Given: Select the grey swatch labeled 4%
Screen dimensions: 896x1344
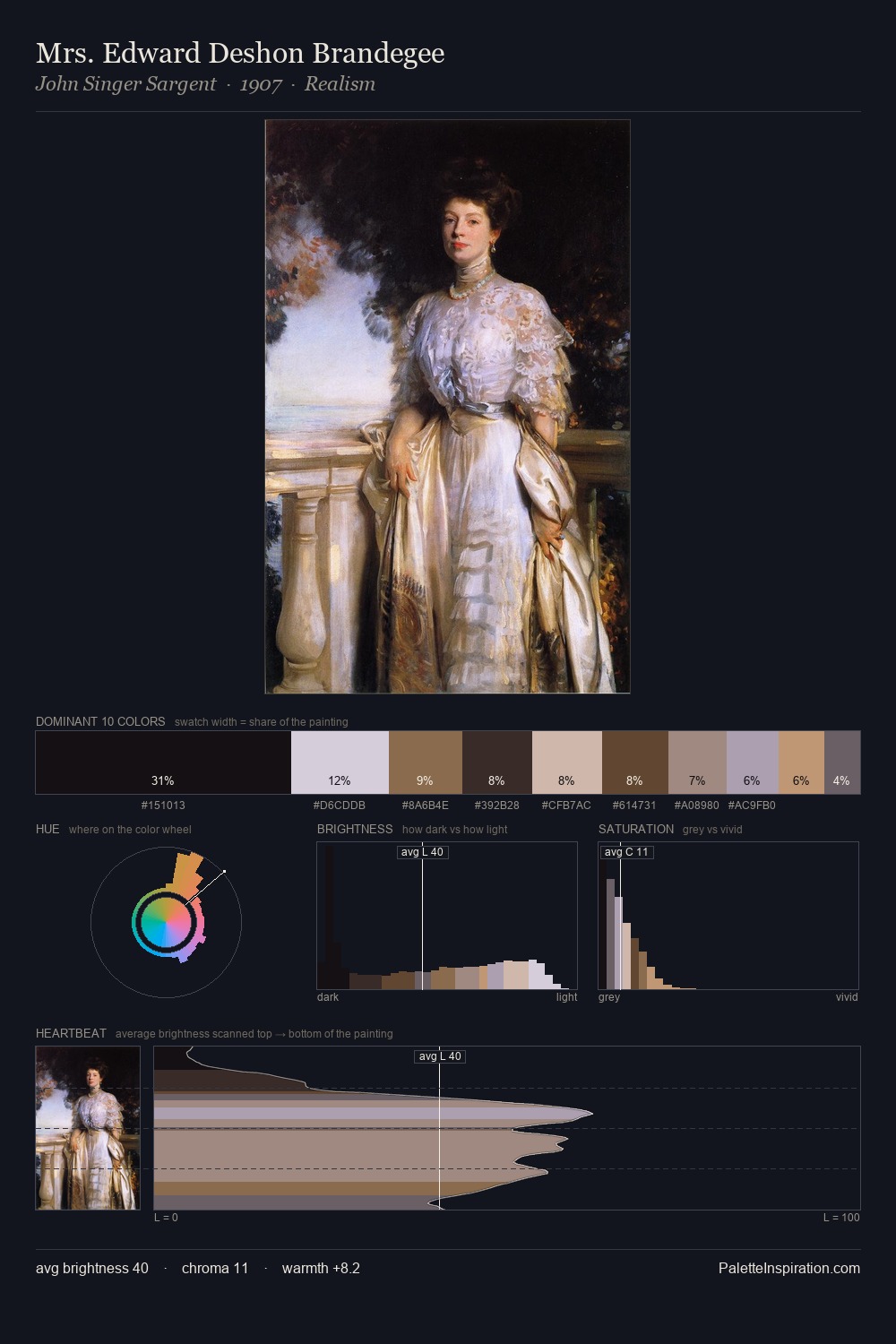Looking at the screenshot, I should click(x=842, y=762).
